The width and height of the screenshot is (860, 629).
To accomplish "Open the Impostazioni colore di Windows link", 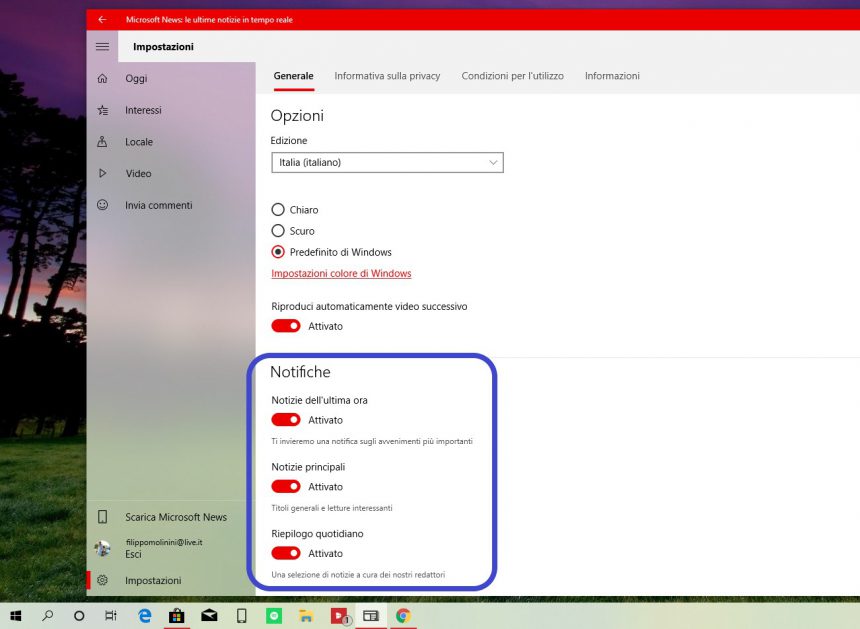I will 341,273.
